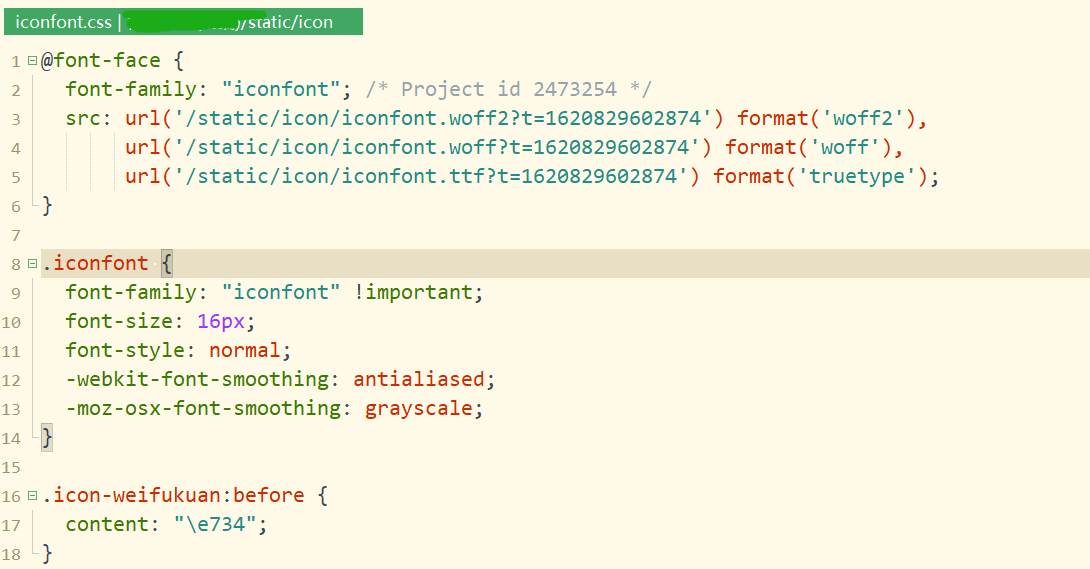
Task: Collapse the .iconfont rule fold marker
Action: (x=33, y=264)
